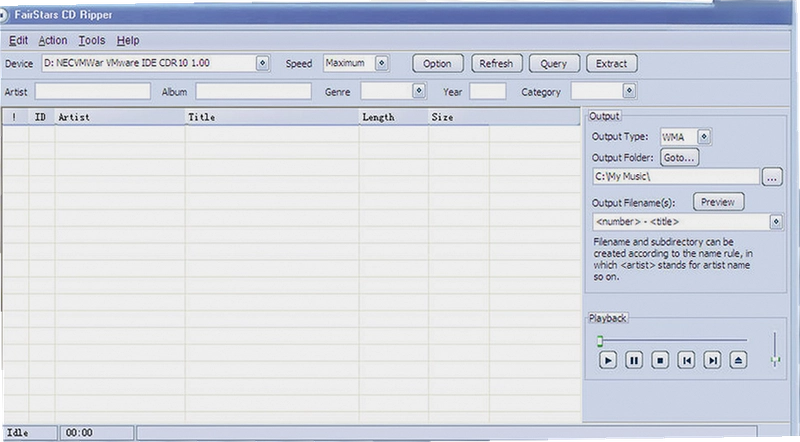Viewport: 800px width, 442px height.
Task: Expand the Speed dropdown showing Maximum
Action: coord(382,63)
